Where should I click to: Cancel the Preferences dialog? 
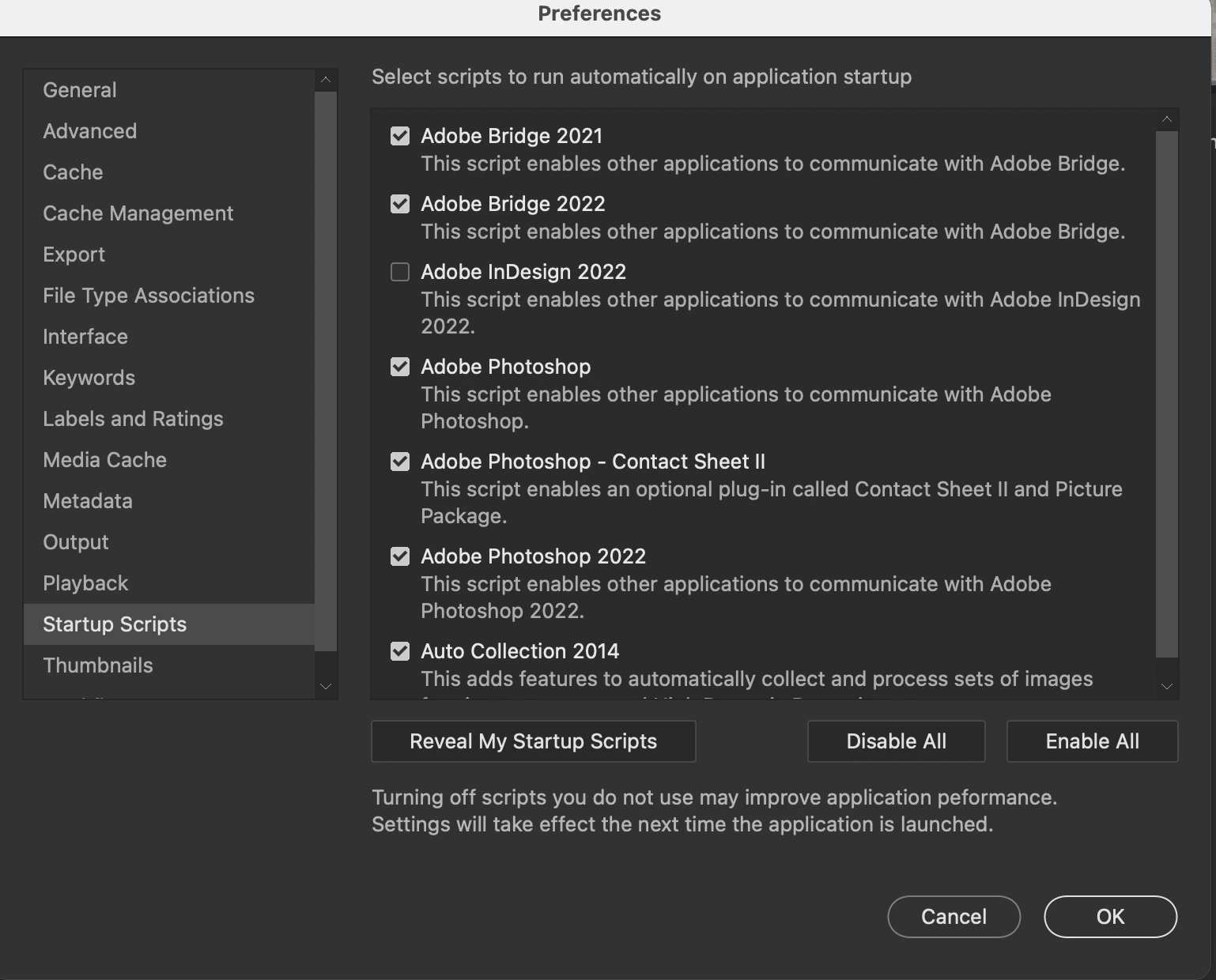pos(954,917)
